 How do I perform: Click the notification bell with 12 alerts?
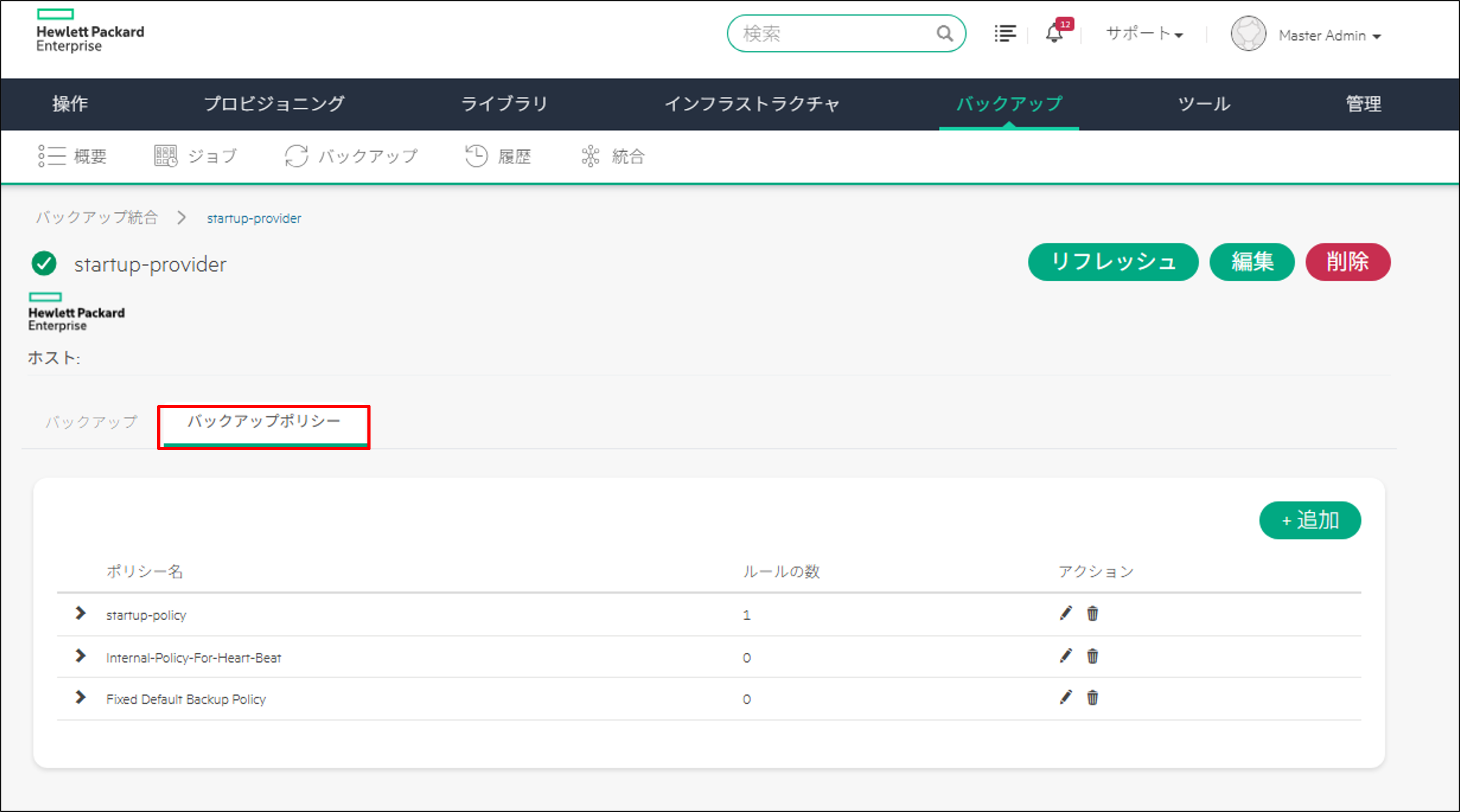click(x=1054, y=34)
